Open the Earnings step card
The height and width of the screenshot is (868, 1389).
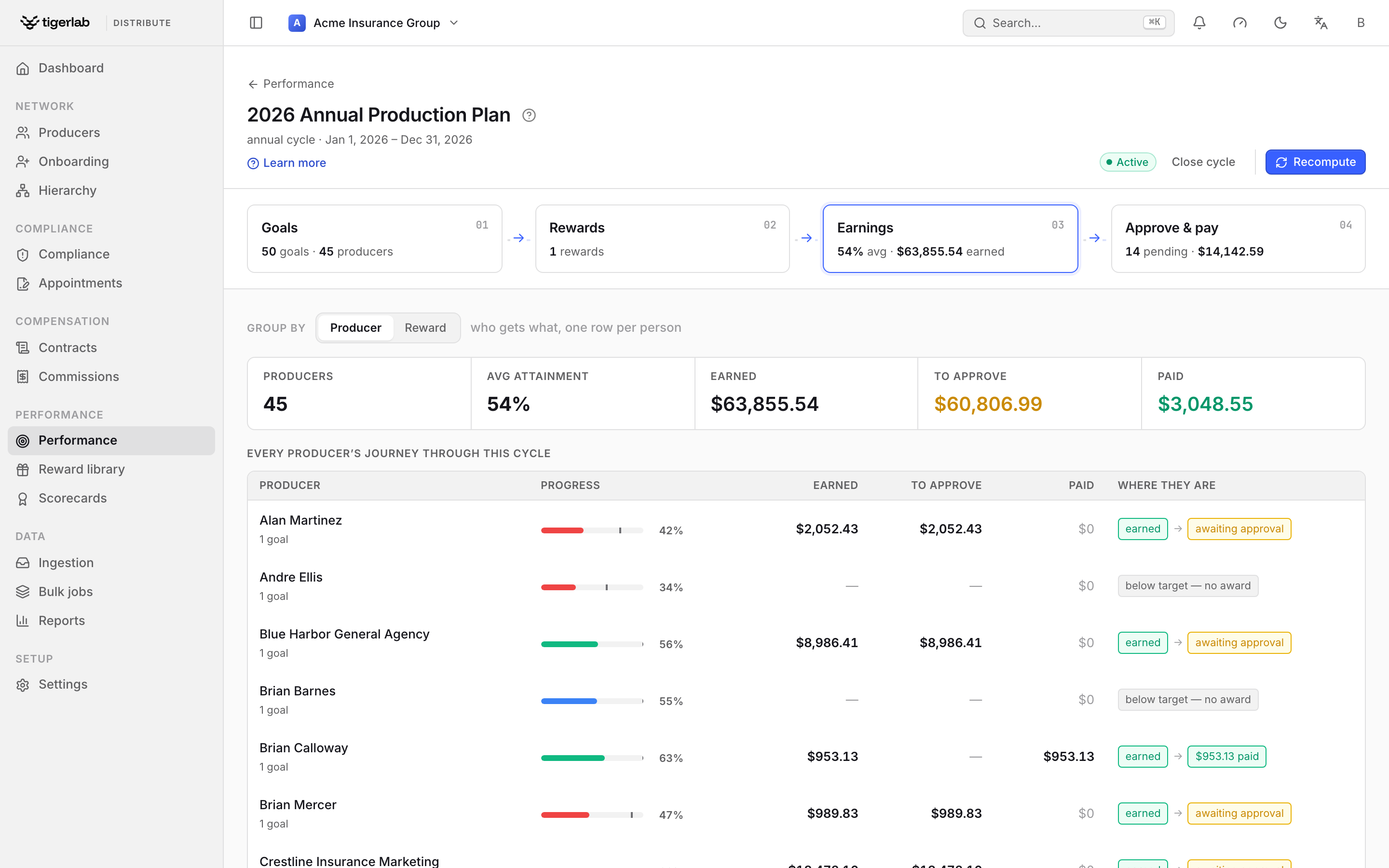tap(950, 239)
